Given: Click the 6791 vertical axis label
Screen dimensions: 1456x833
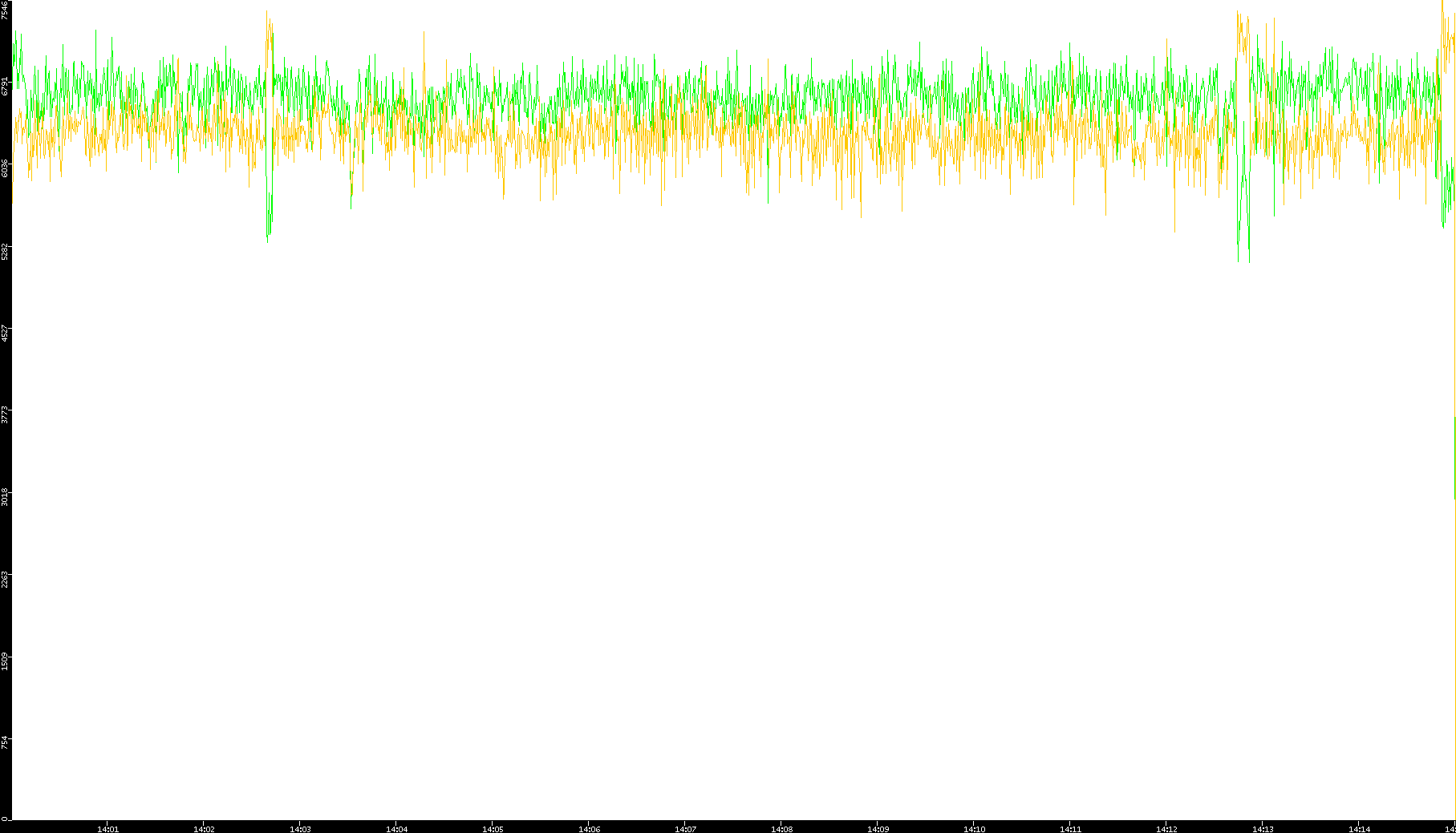Looking at the screenshot, I should point(5,86).
